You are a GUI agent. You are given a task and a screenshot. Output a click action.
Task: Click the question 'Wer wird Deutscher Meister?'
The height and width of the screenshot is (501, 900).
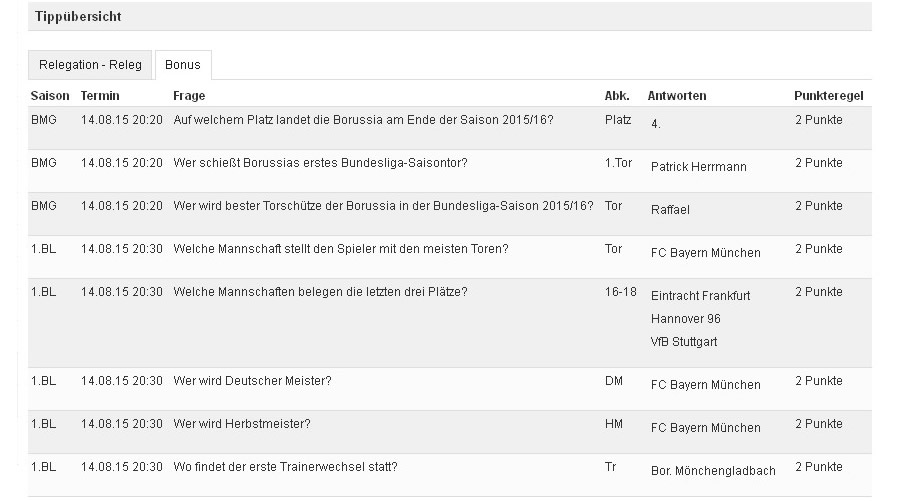(252, 381)
